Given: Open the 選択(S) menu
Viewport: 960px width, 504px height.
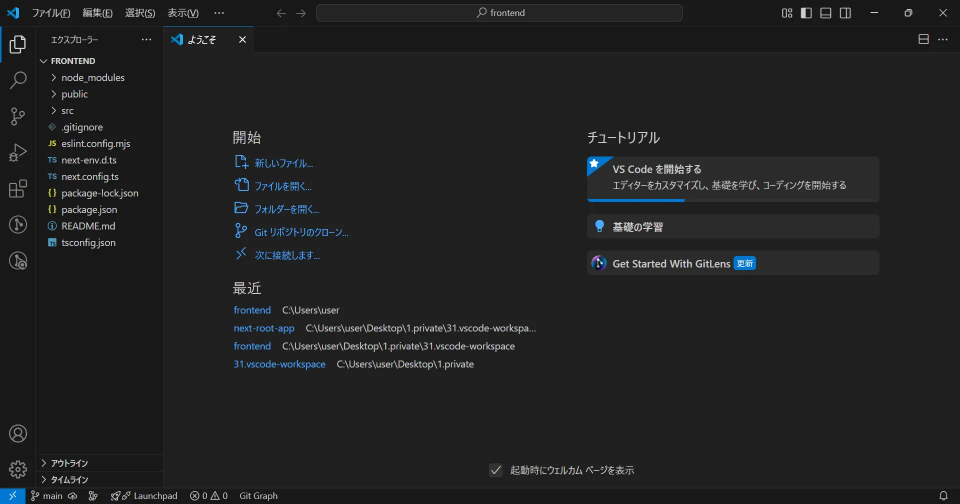Looking at the screenshot, I should coord(140,13).
